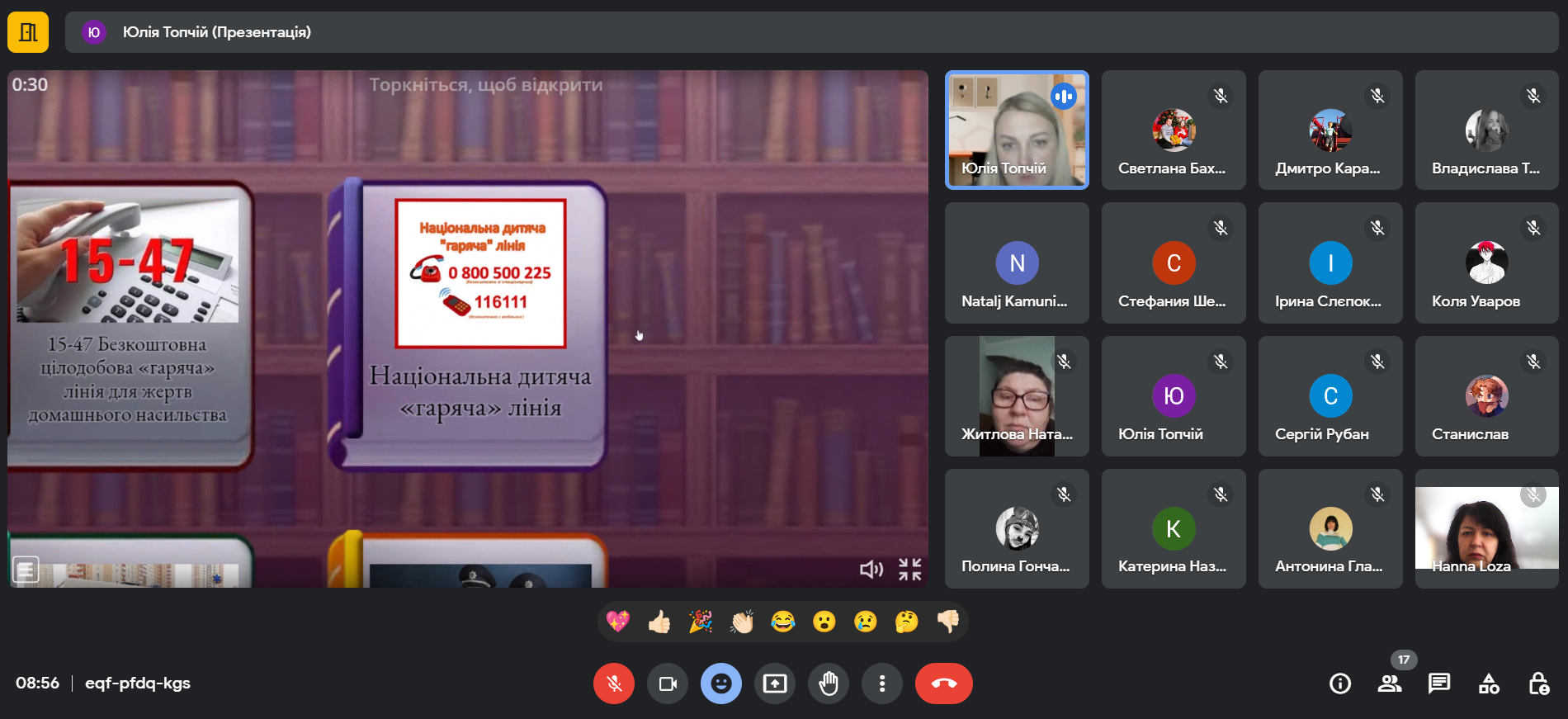Raise your hand
Image resolution: width=1568 pixels, height=719 pixels.
pyautogui.click(x=828, y=684)
